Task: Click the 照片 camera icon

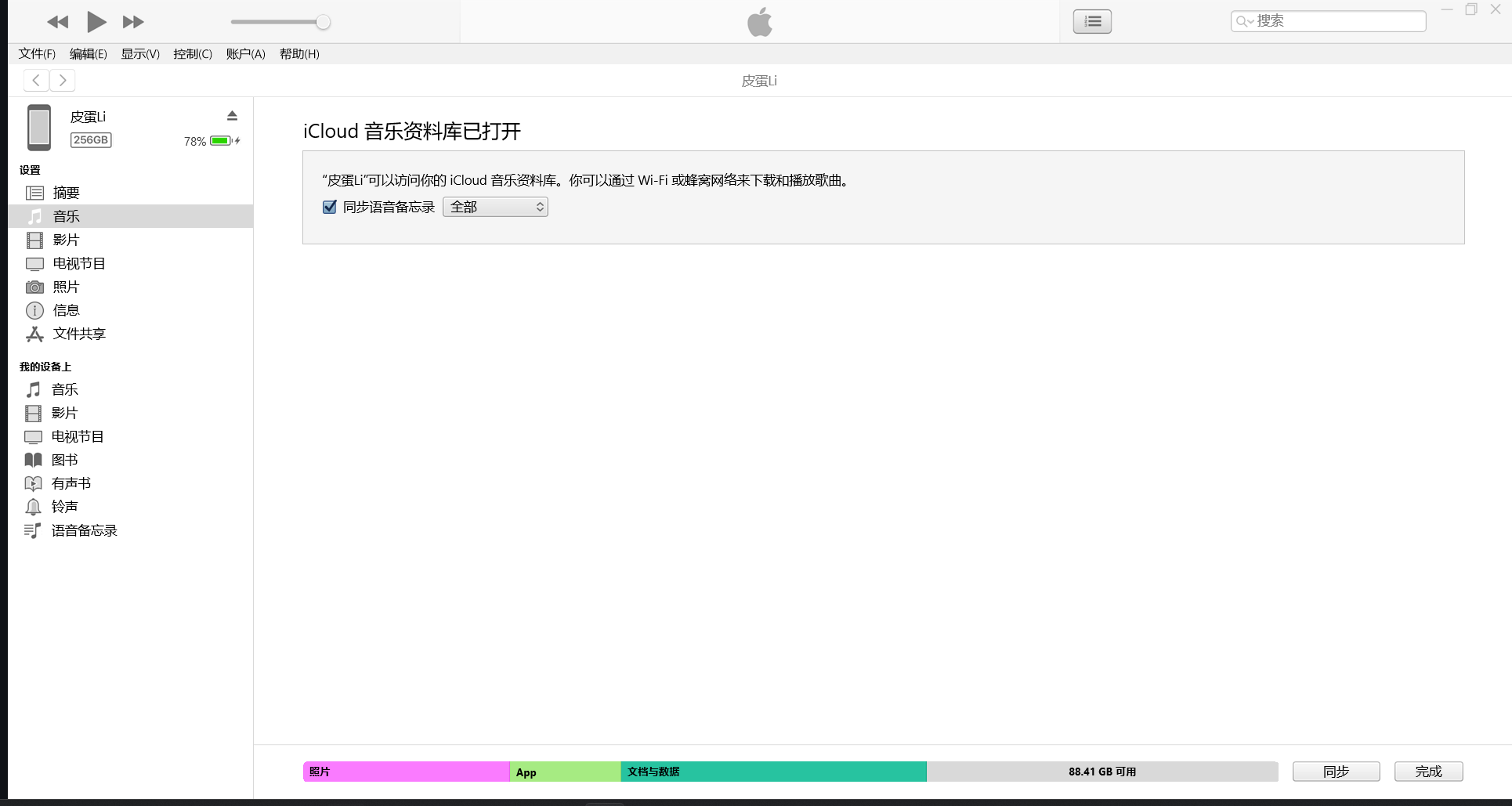Action: [34, 287]
